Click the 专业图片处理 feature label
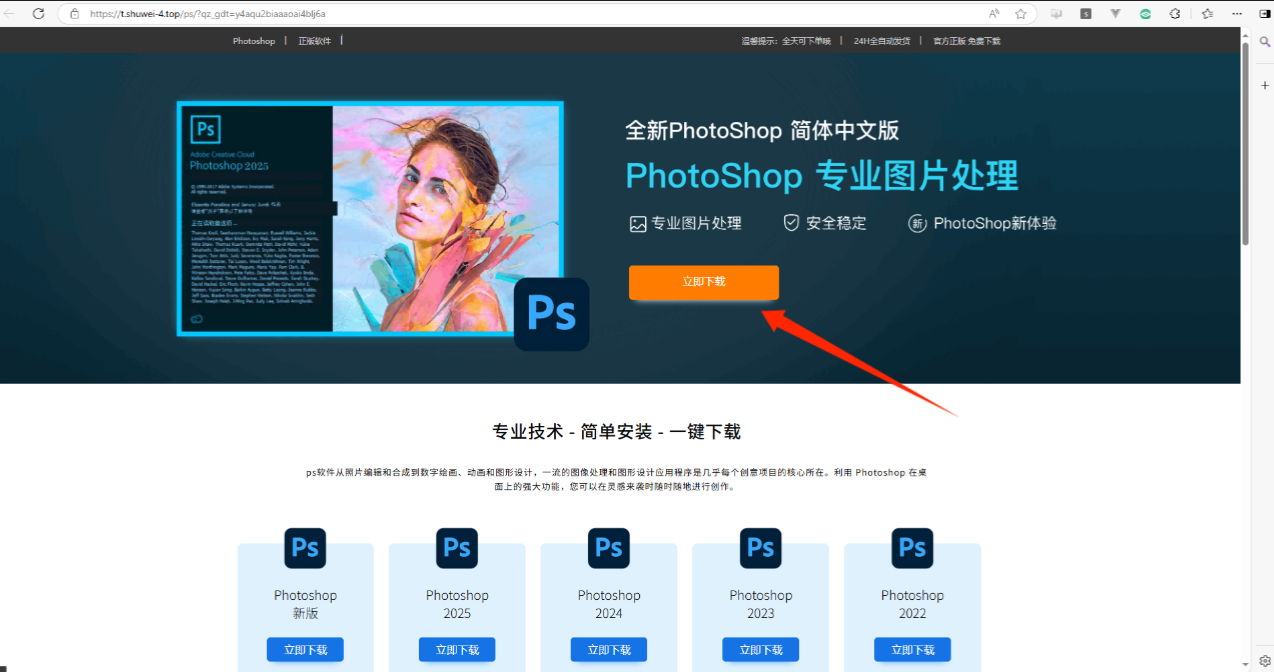1274x672 pixels. [x=697, y=224]
